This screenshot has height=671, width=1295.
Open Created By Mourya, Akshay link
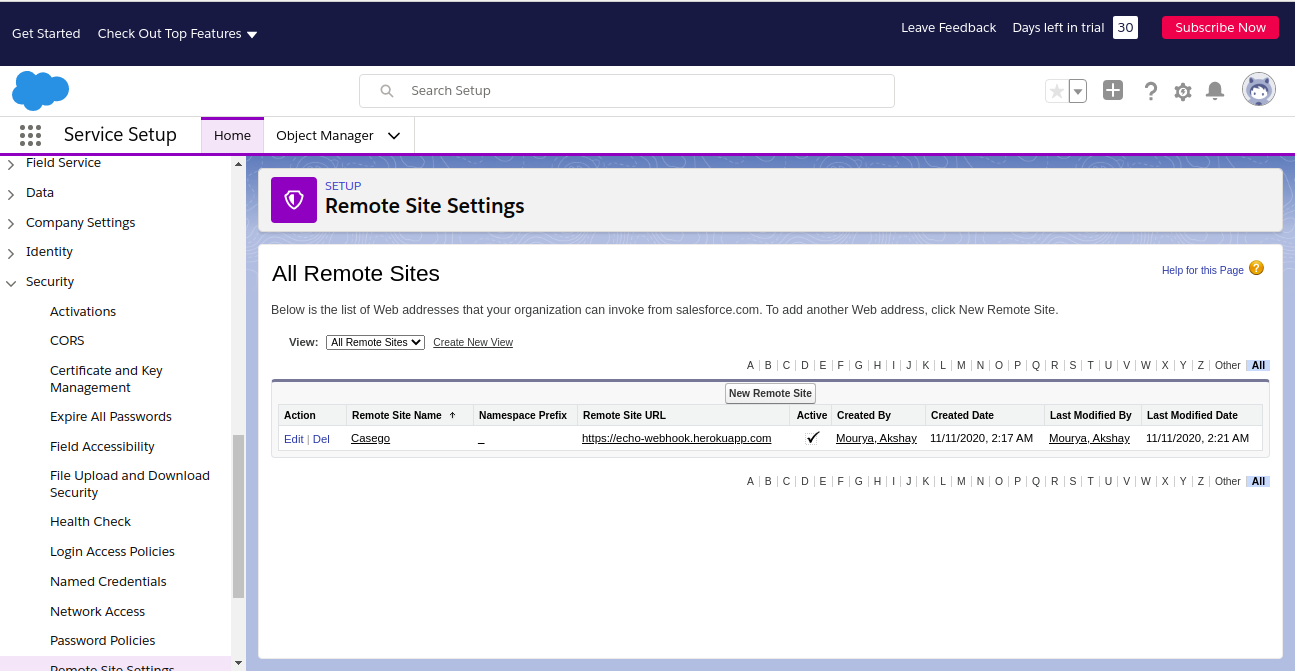tap(876, 439)
